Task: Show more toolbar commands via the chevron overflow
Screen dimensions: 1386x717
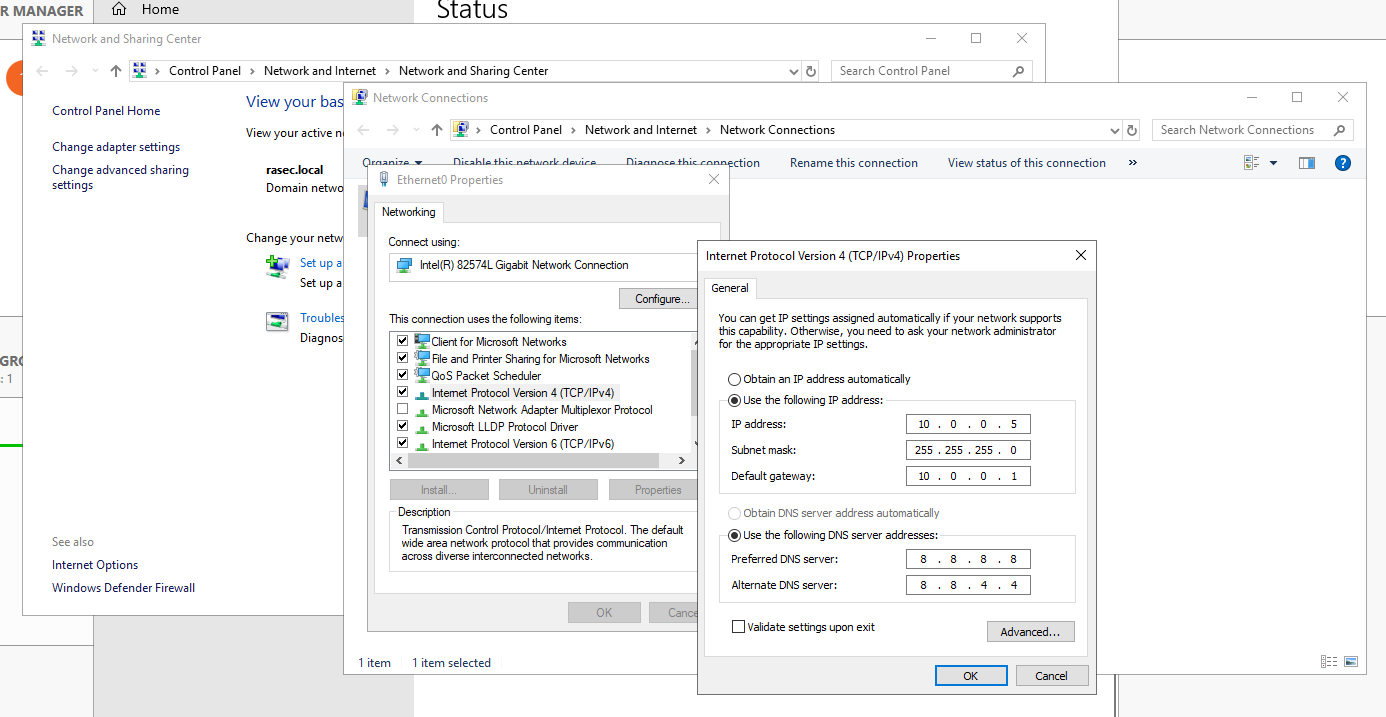Action: pyautogui.click(x=1132, y=163)
